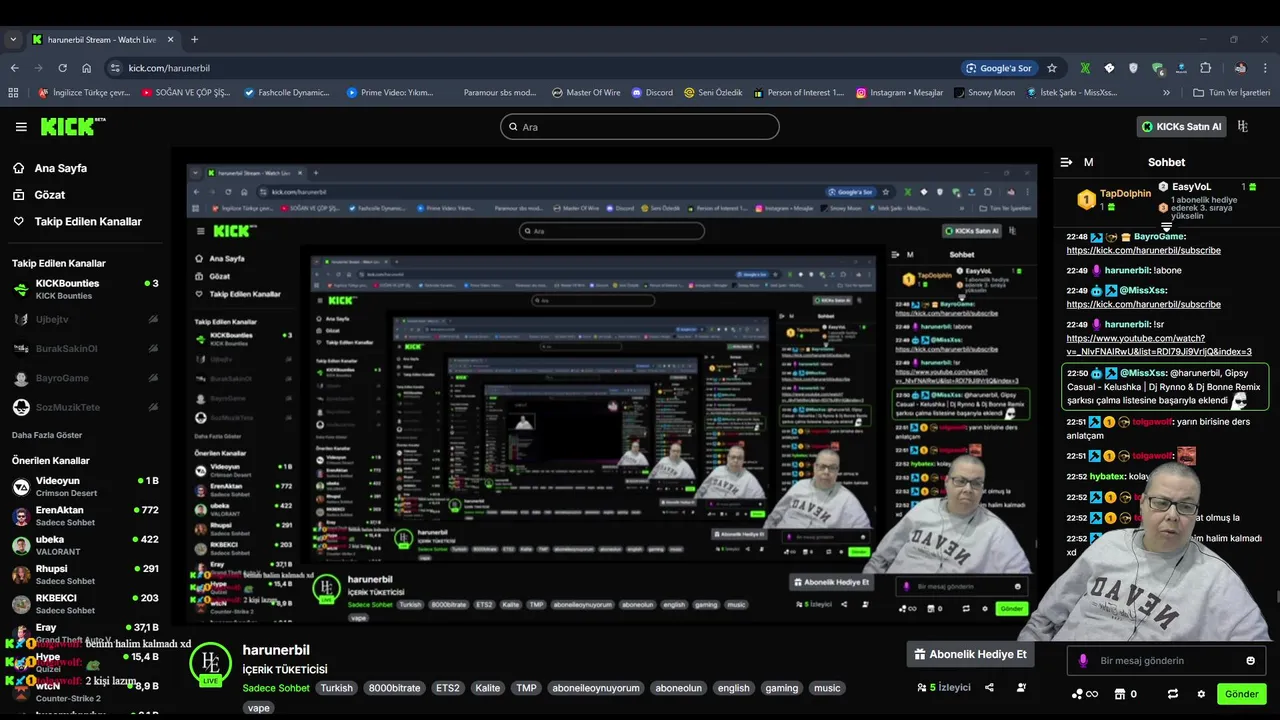1280x720 pixels.
Task: Open Chrome extensions puzzle icon
Action: [x=1205, y=68]
